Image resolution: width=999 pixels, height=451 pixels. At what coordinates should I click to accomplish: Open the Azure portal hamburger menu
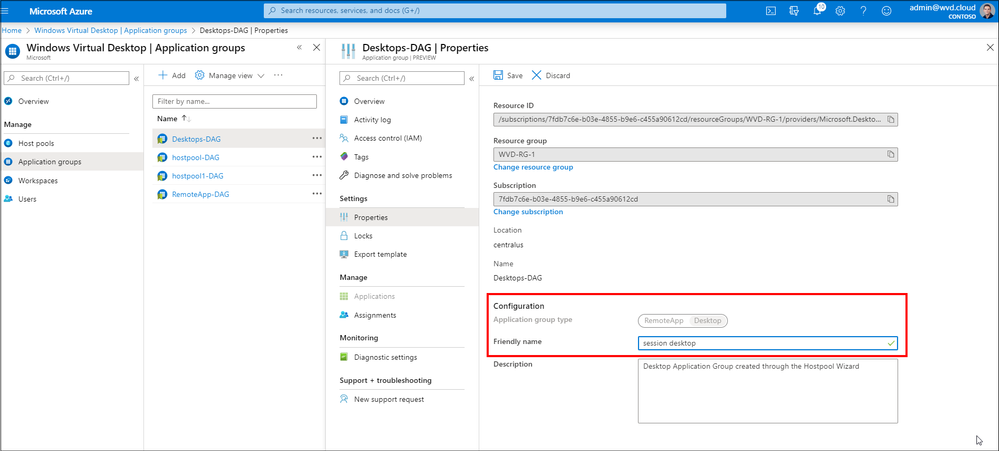click(x=6, y=11)
